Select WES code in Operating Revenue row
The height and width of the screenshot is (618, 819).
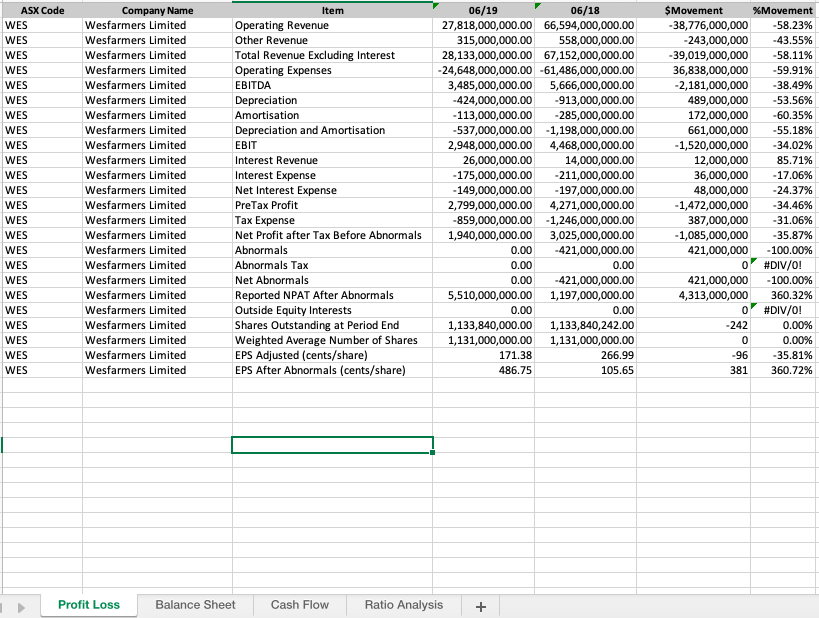pos(42,26)
